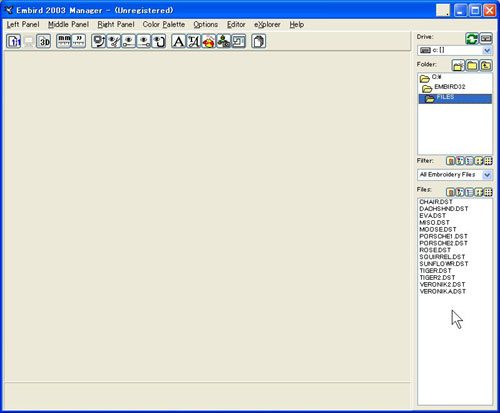The image size is (500, 413).
Task: Click the new folder icon with sparkle
Action: pos(458,65)
